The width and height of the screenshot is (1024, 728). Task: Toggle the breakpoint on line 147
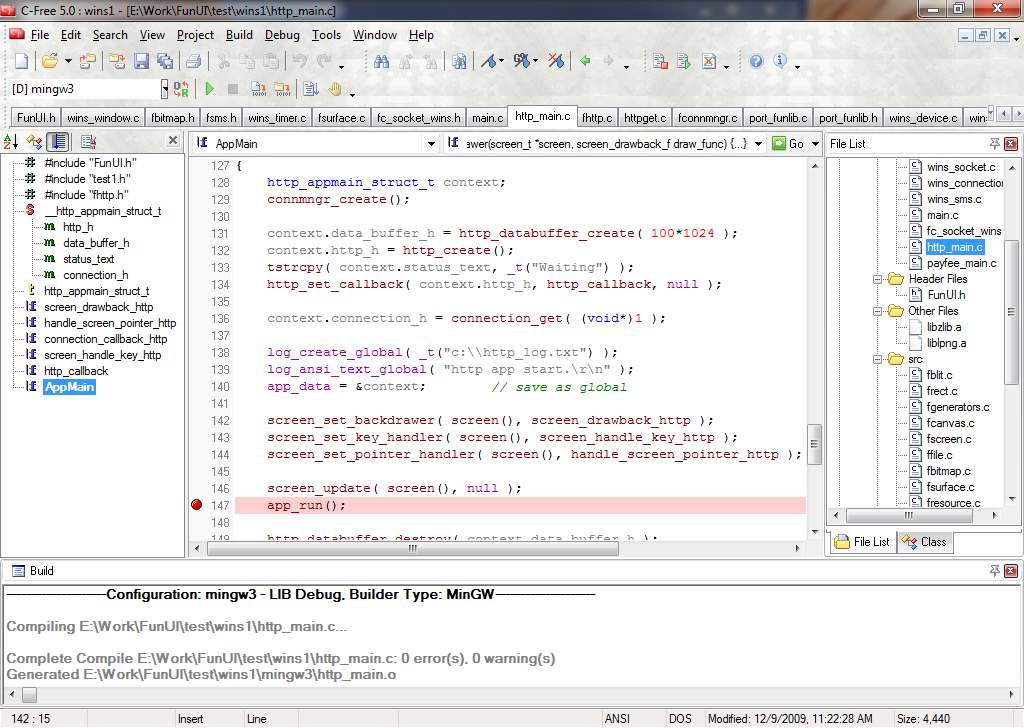click(196, 506)
